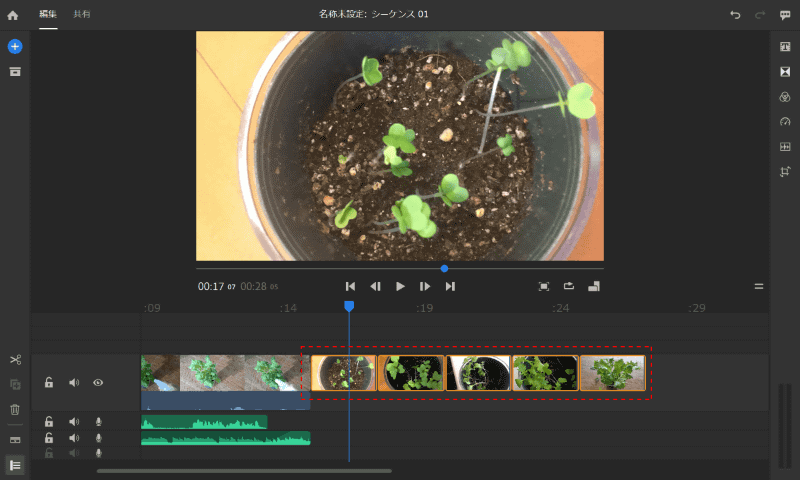This screenshot has width=800, height=480.
Task: Click the blue Add Media plus button
Action: coord(15,47)
